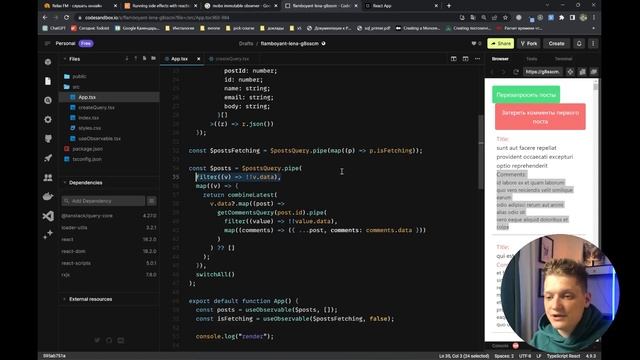Open the Settings gear in CodeSandbox sidebar
640x360 pixels.
coord(48,119)
